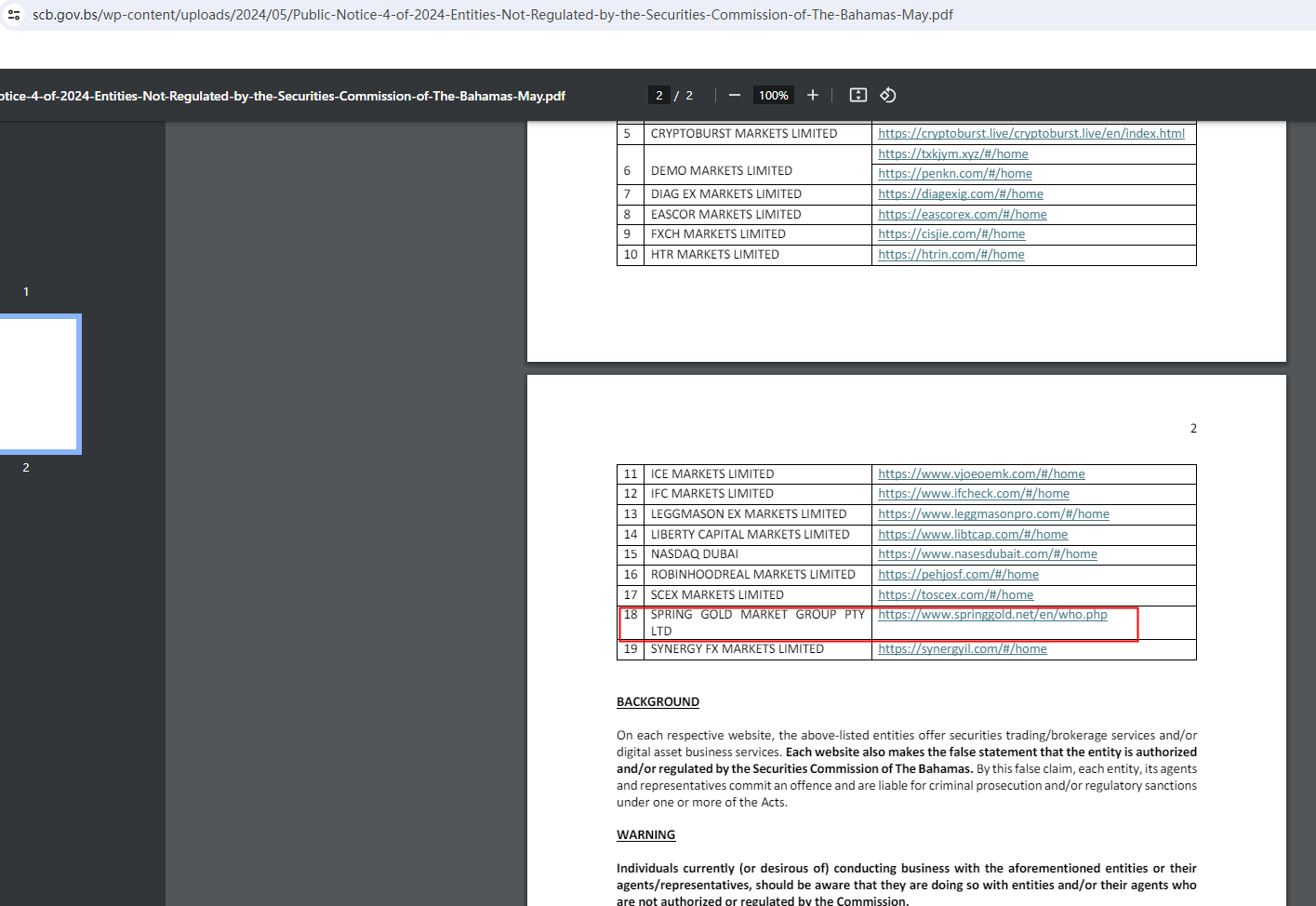
Task: Click the WARNING section heading
Action: (x=645, y=835)
